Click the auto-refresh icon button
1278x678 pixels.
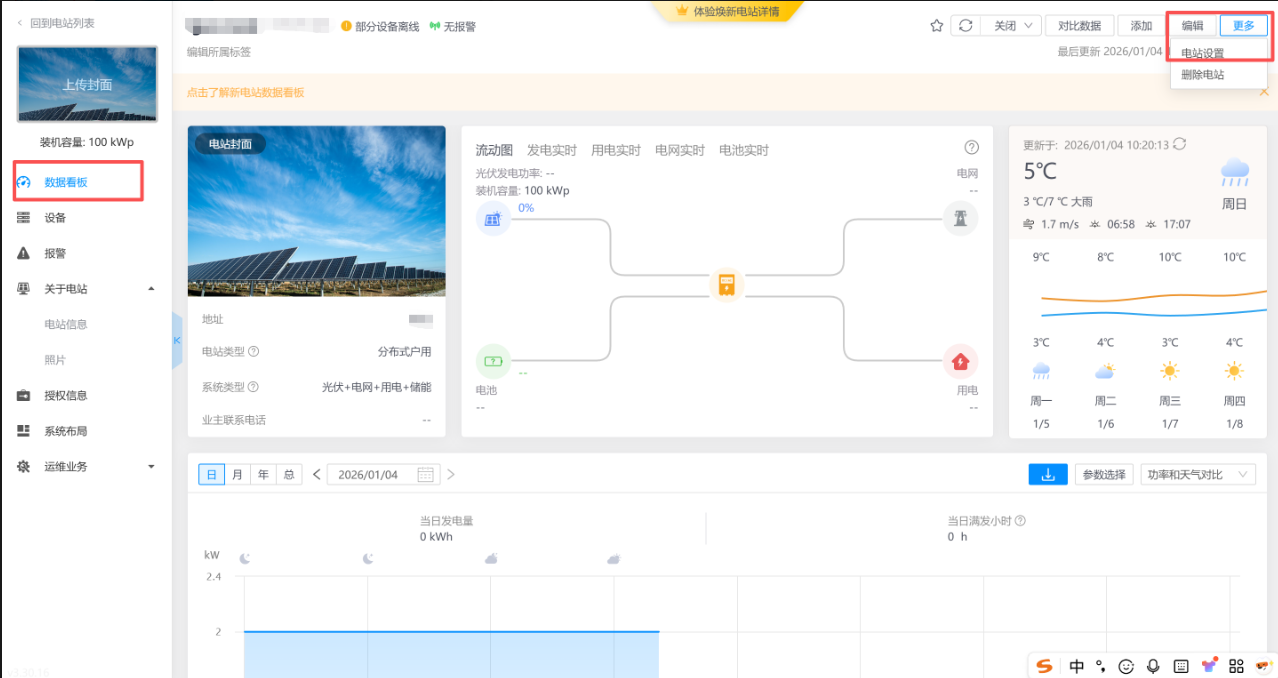(x=964, y=26)
